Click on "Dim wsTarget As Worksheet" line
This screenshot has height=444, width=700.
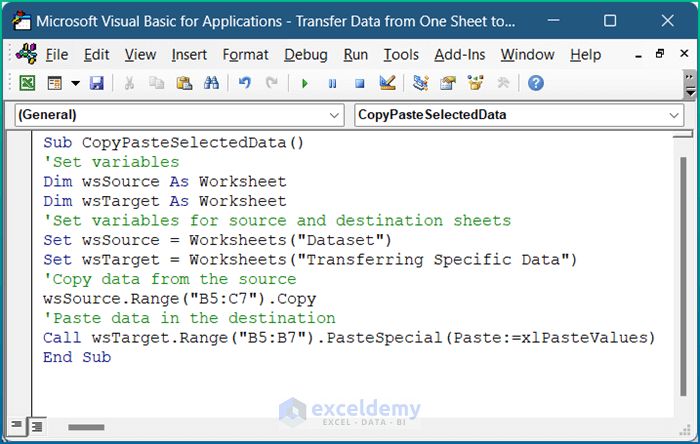165,201
